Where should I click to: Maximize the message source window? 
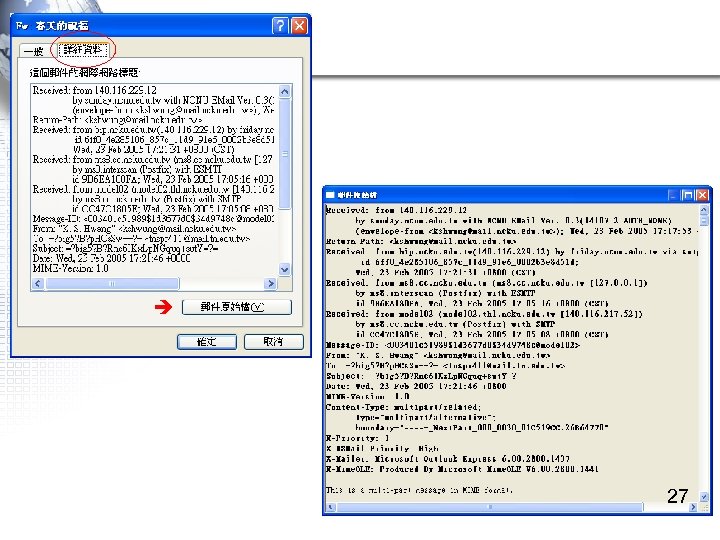coord(687,195)
